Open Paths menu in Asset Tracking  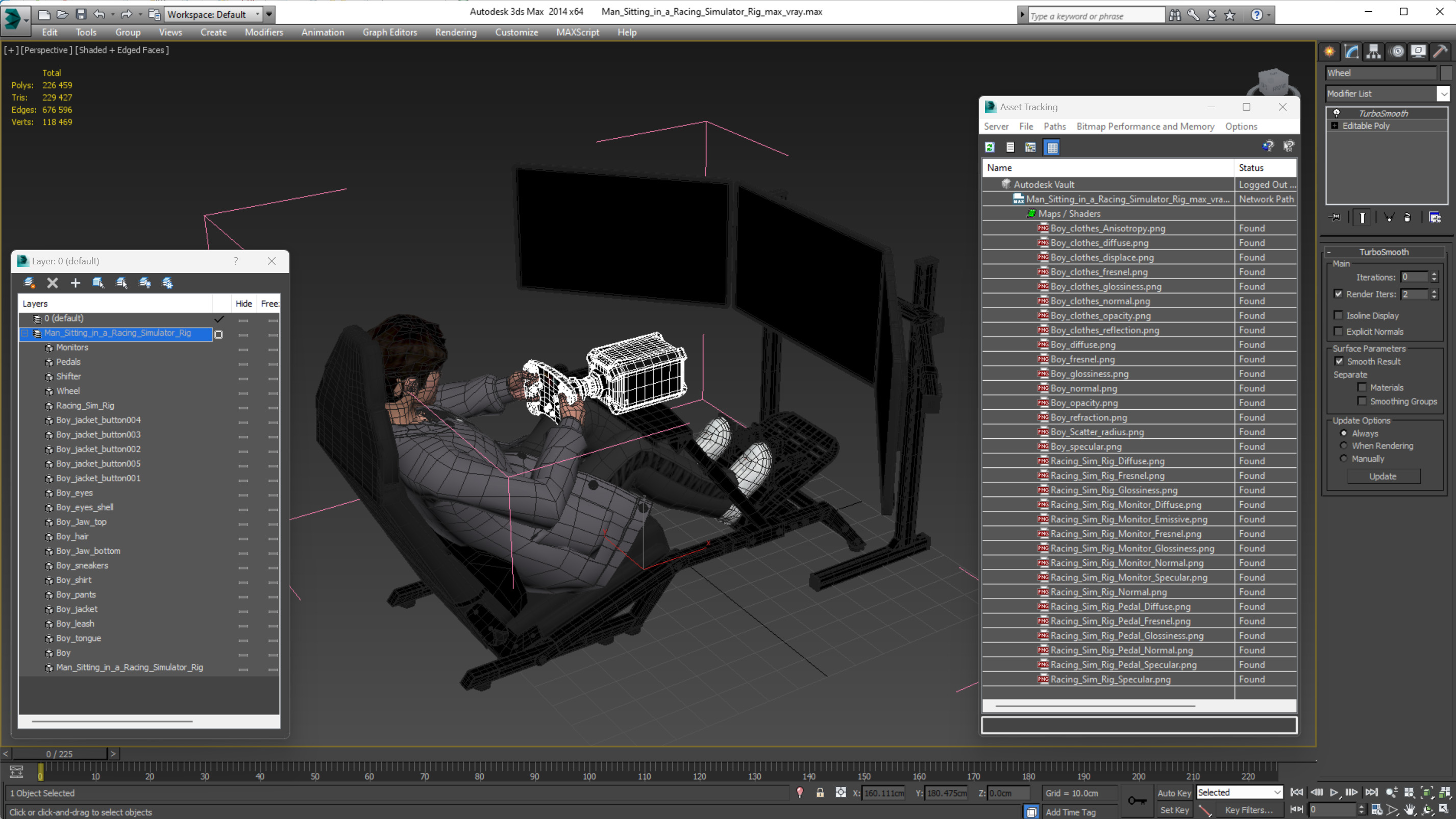(x=1054, y=126)
